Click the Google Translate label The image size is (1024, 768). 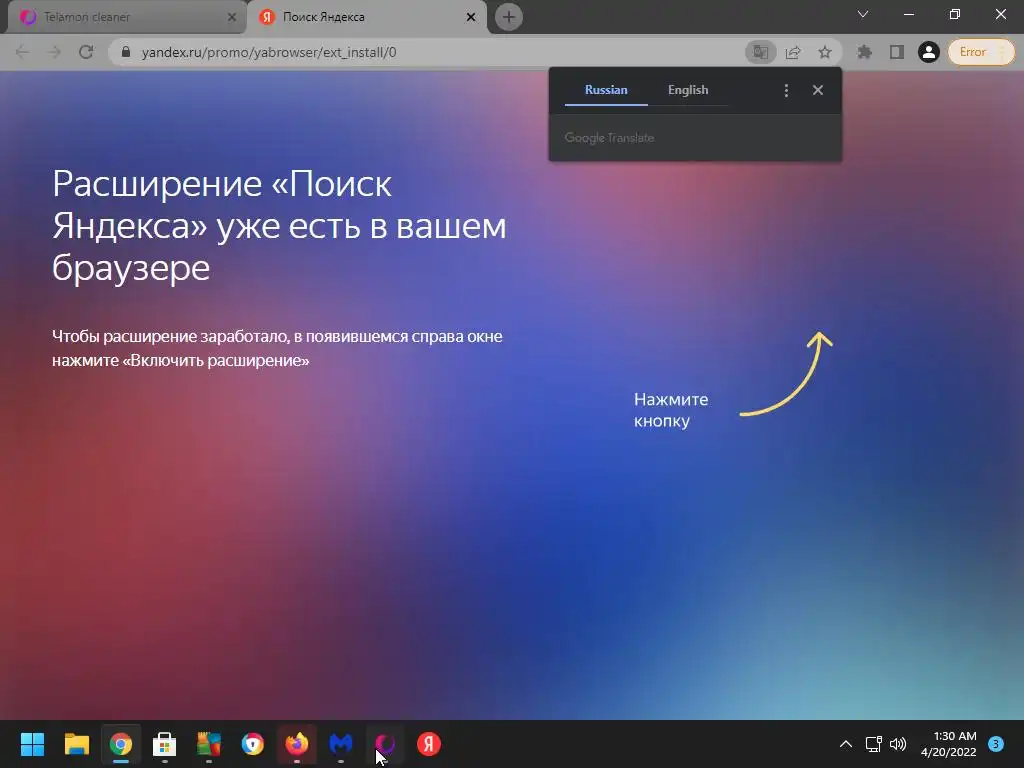click(x=609, y=138)
